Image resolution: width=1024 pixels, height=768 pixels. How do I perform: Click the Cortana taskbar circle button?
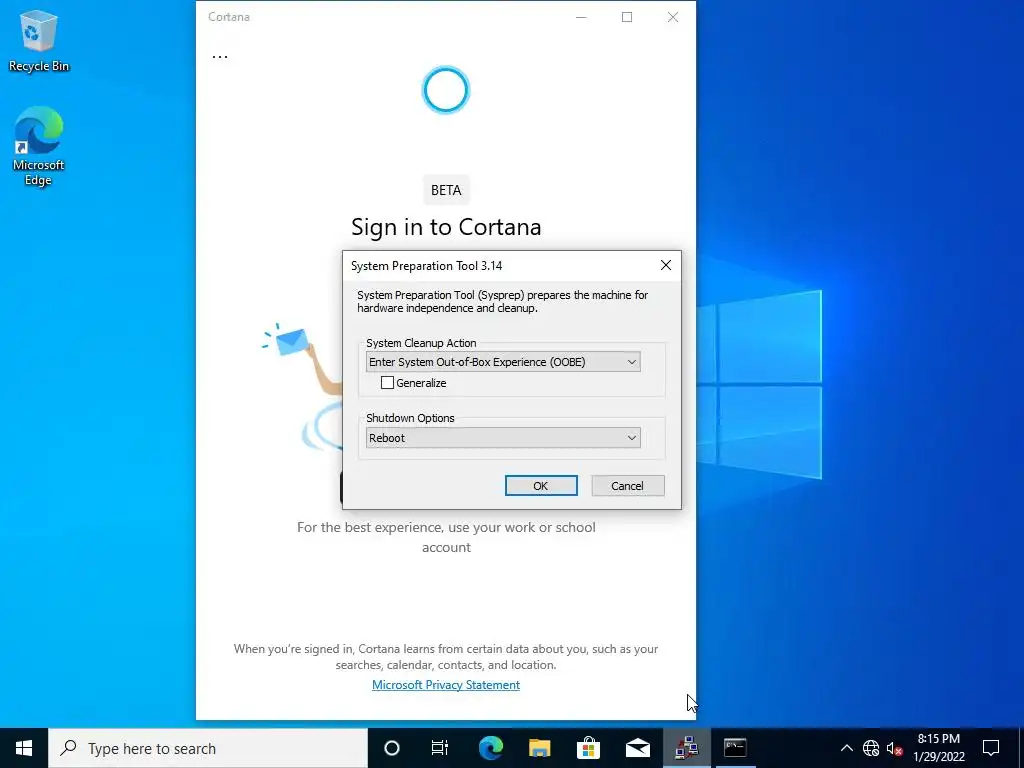(392, 748)
